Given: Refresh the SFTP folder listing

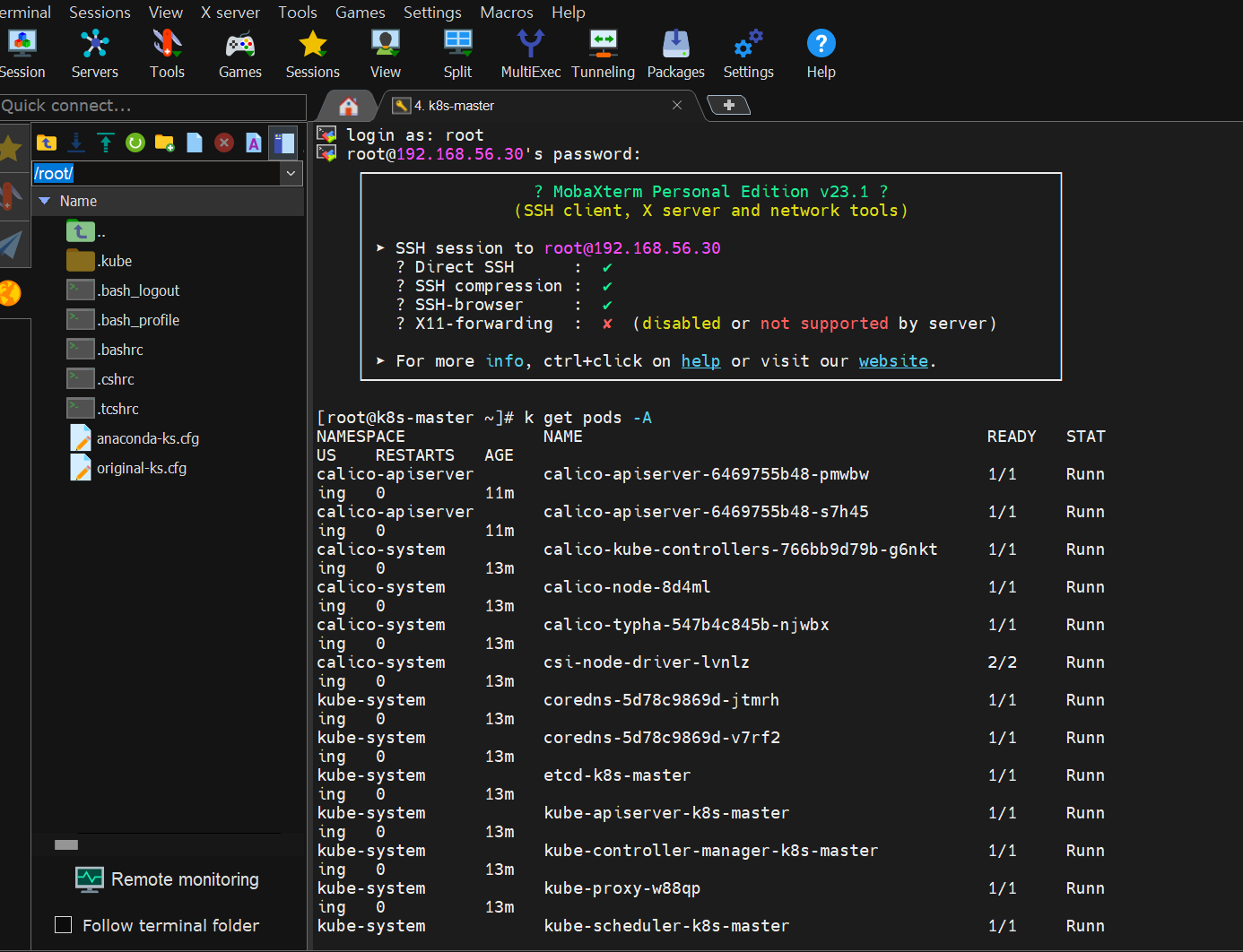Looking at the screenshot, I should point(135,143).
